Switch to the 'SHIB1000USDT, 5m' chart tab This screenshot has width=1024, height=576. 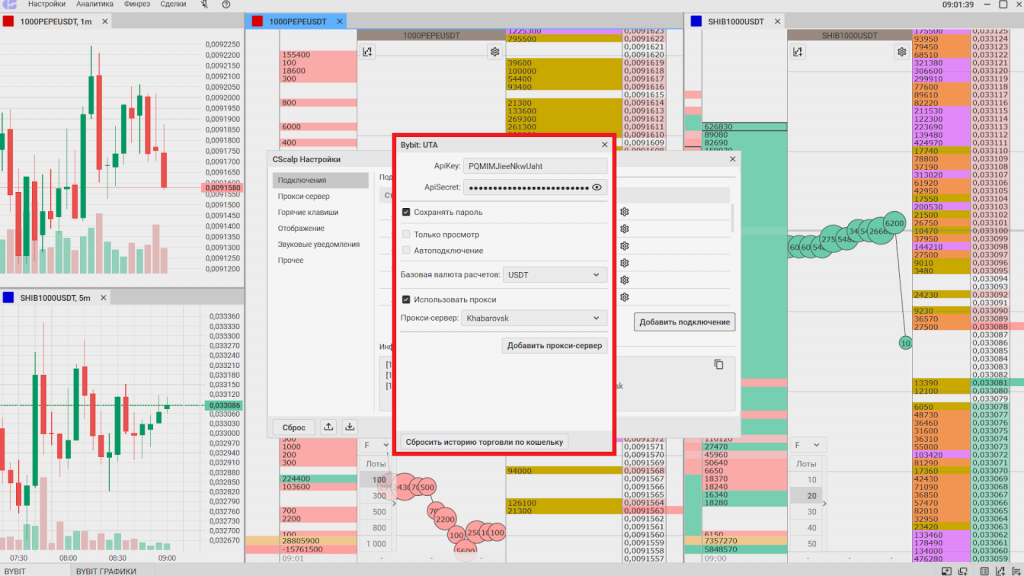click(55, 298)
